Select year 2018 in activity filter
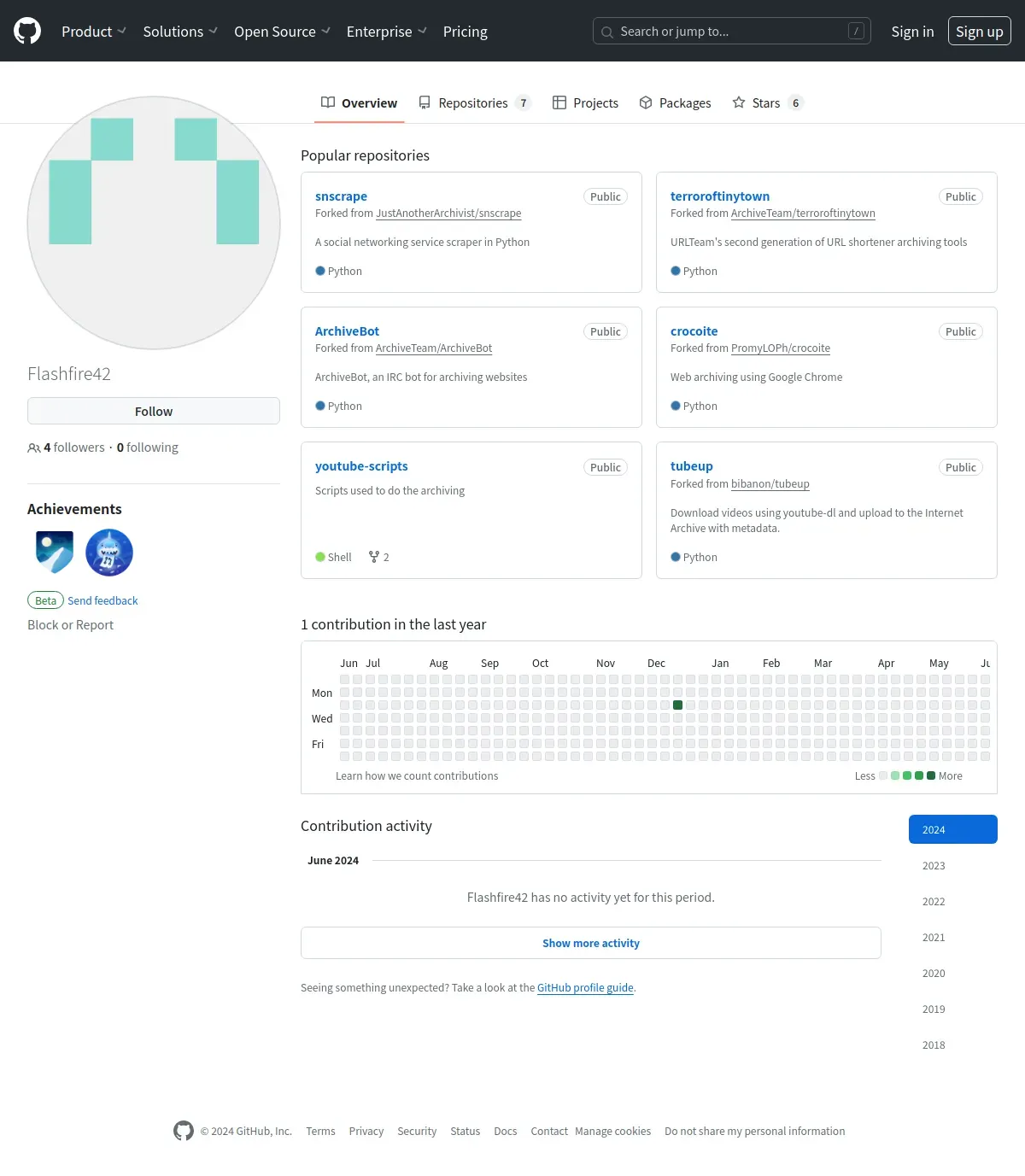 tap(953, 1044)
